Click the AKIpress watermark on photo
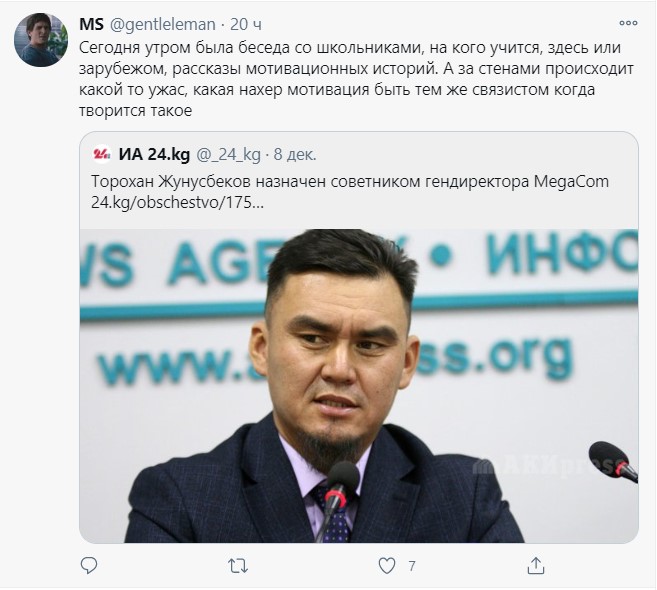 [x=549, y=467]
